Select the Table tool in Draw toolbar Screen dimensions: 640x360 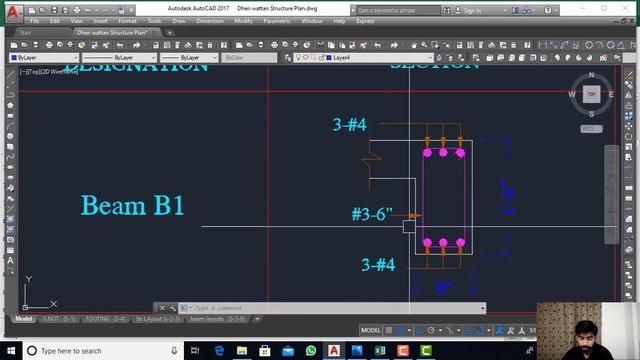[11, 250]
